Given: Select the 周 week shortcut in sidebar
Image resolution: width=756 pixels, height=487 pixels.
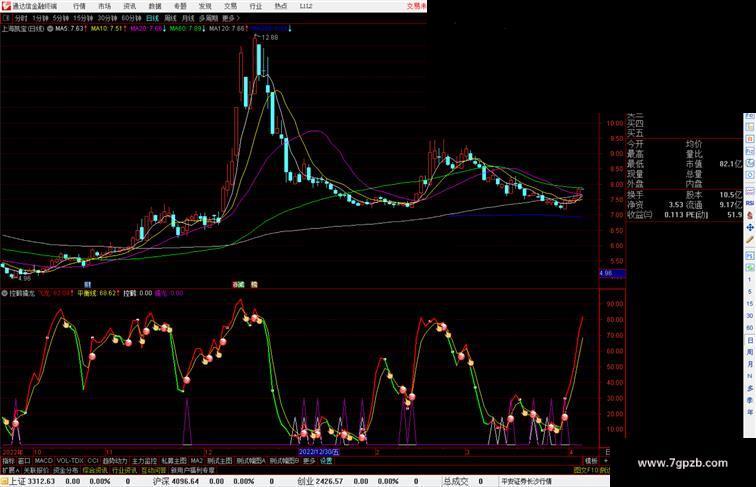Looking at the screenshot, I should 750,352.
